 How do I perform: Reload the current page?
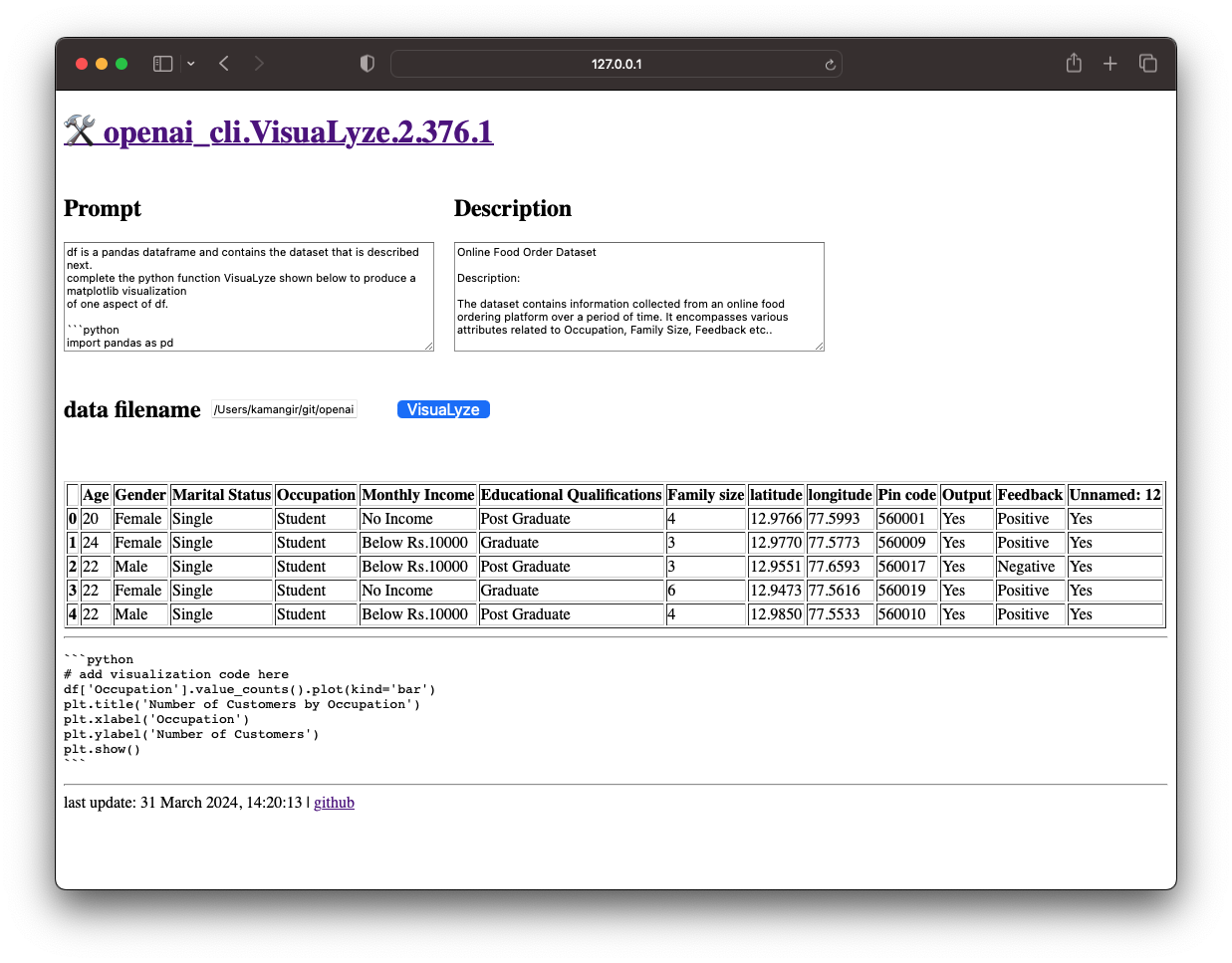830,65
